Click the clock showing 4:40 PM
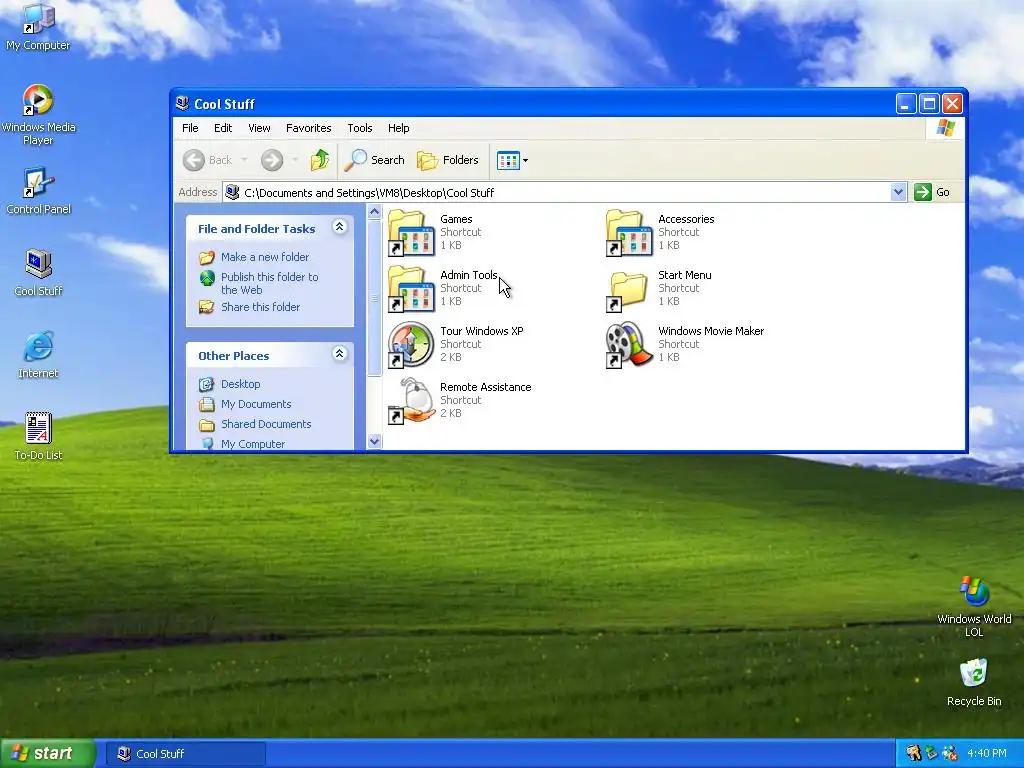The image size is (1024, 768). point(986,753)
